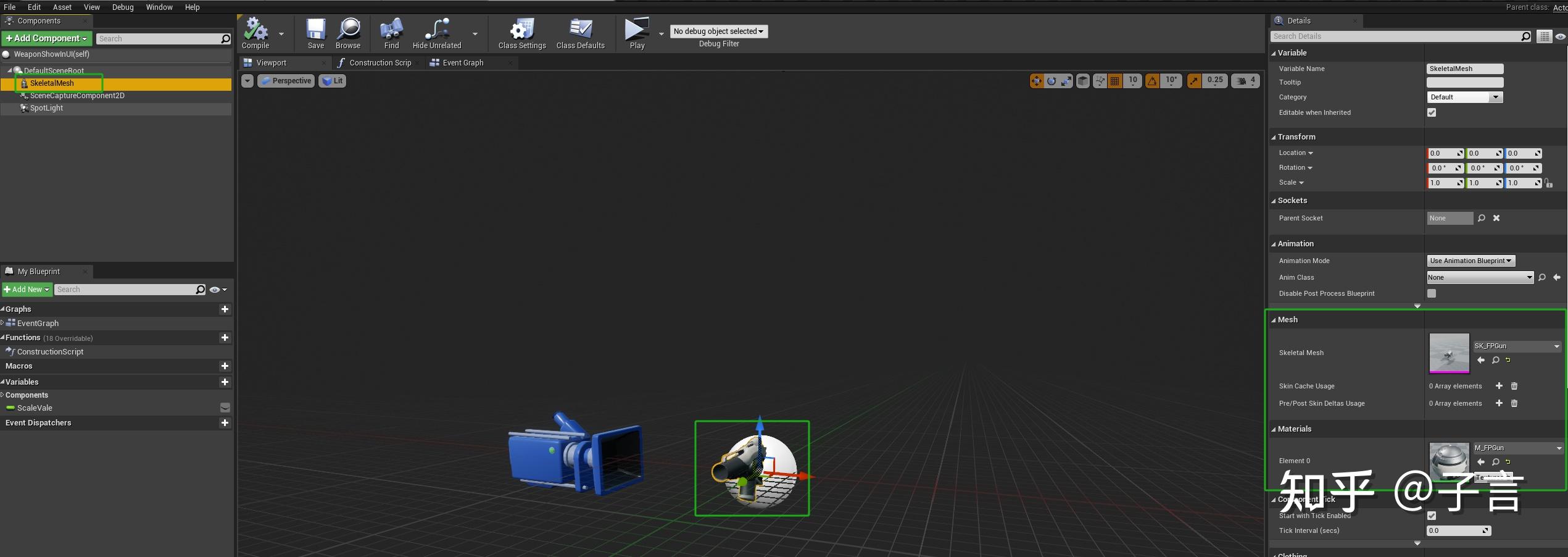Click Add New in My Blueprint panel
Image resolution: width=1568 pixels, height=557 pixels.
pos(27,289)
